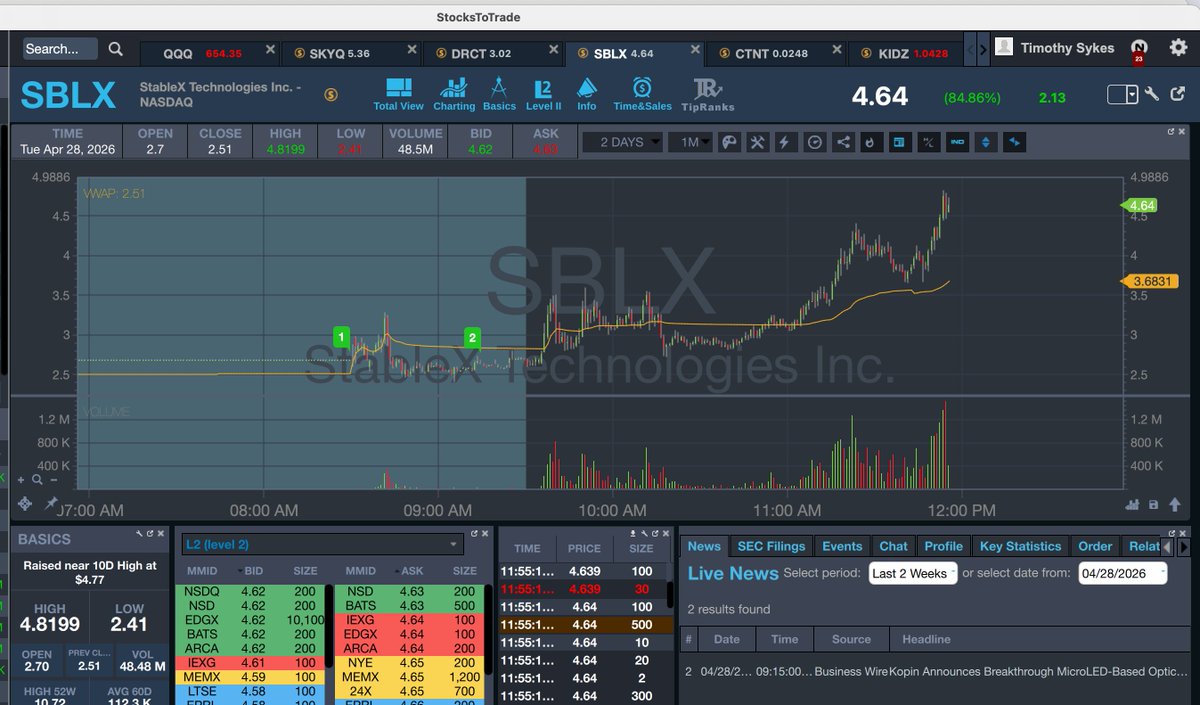Open the notifications icon with badge 23
The width and height of the screenshot is (1200, 705).
pos(1138,49)
